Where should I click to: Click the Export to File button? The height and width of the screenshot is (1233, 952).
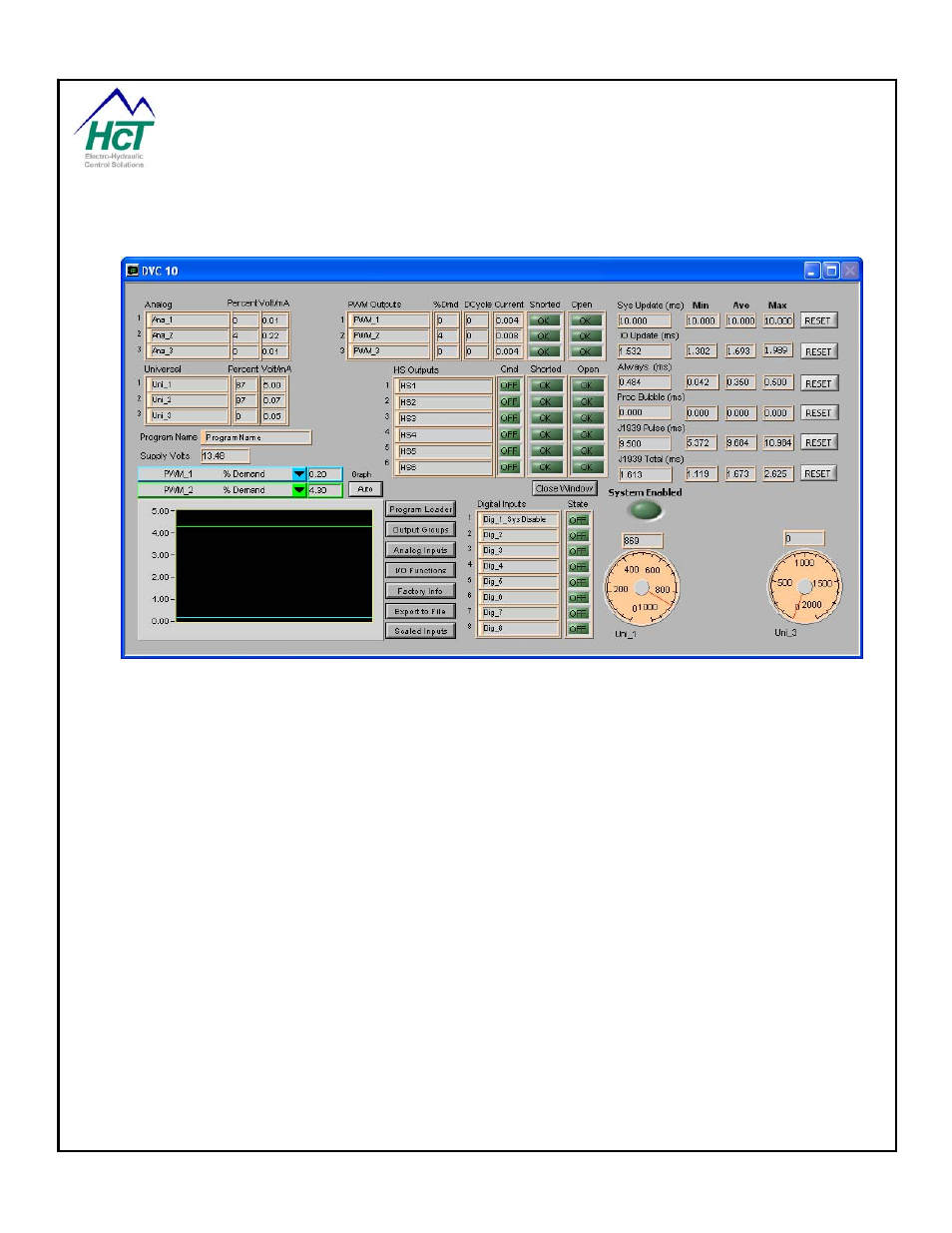click(x=420, y=611)
